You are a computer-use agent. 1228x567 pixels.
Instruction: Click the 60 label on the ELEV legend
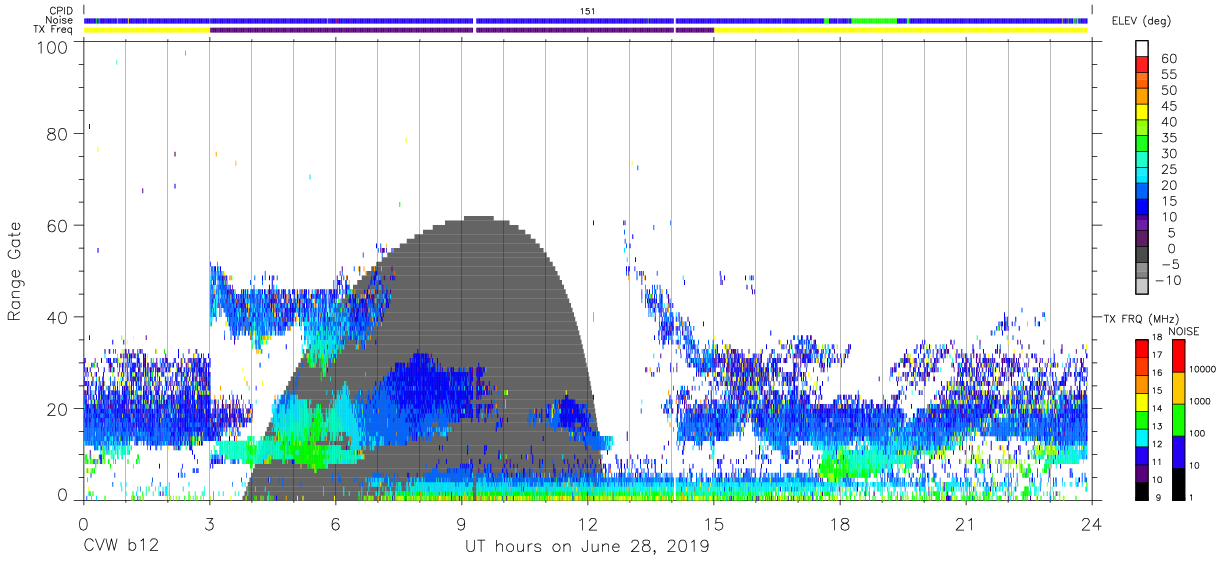1169,59
